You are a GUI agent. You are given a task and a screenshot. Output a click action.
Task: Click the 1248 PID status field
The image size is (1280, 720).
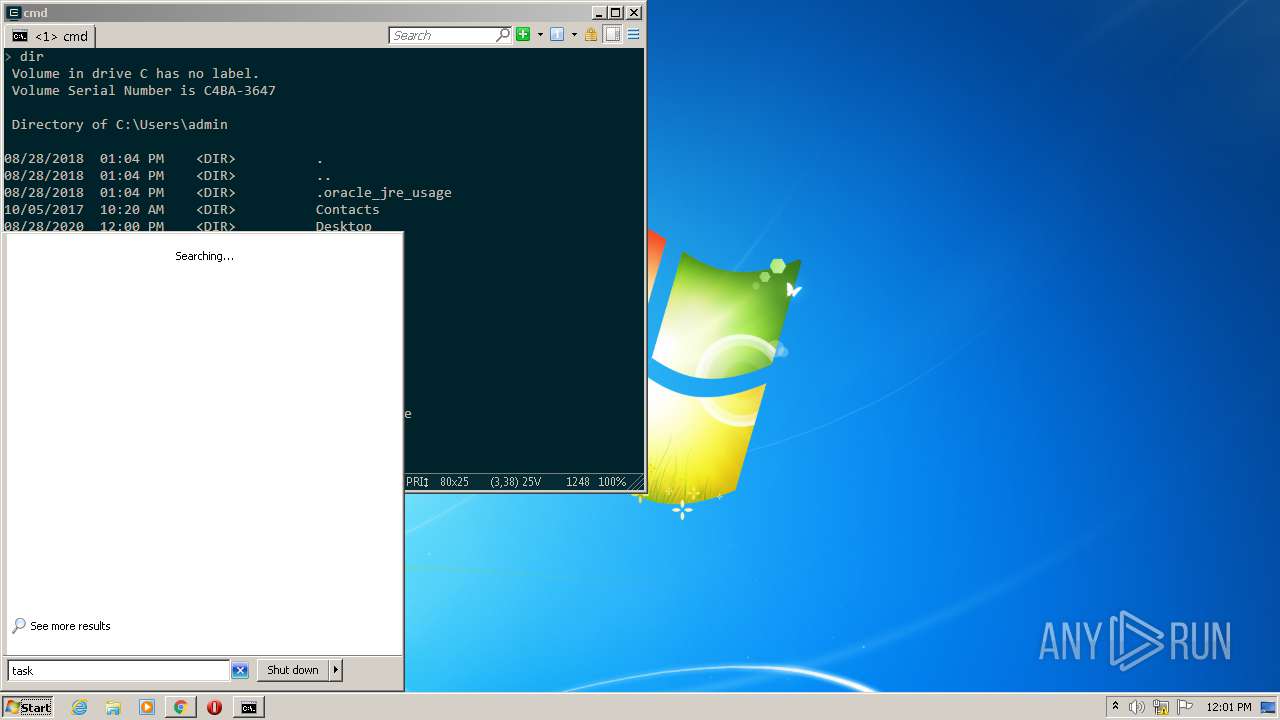pyautogui.click(x=577, y=482)
